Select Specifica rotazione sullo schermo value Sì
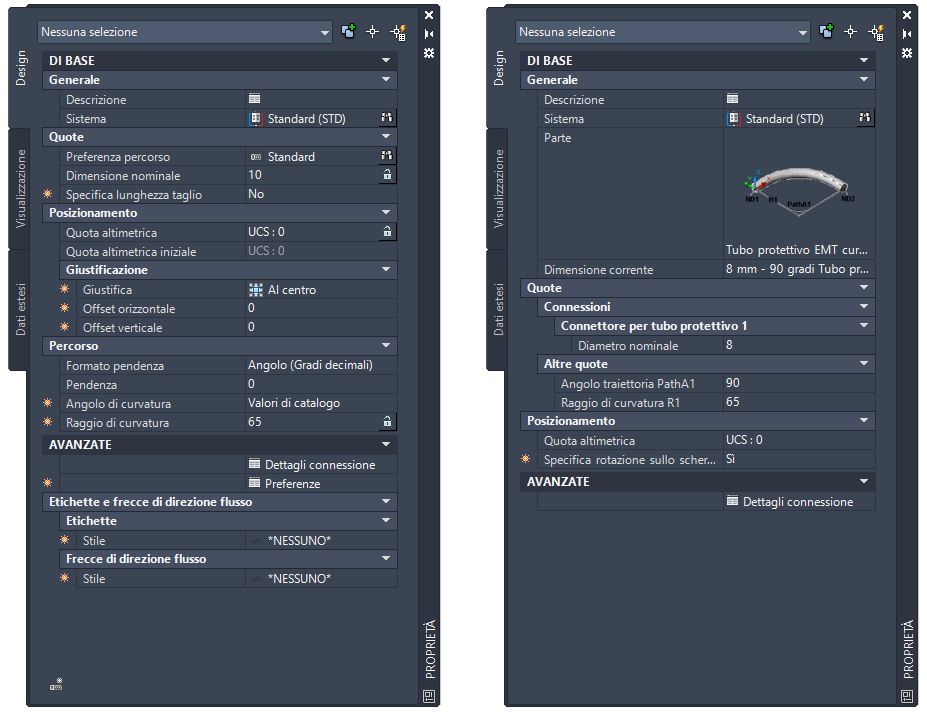Screen dimensions: 927x716 (x=799, y=459)
